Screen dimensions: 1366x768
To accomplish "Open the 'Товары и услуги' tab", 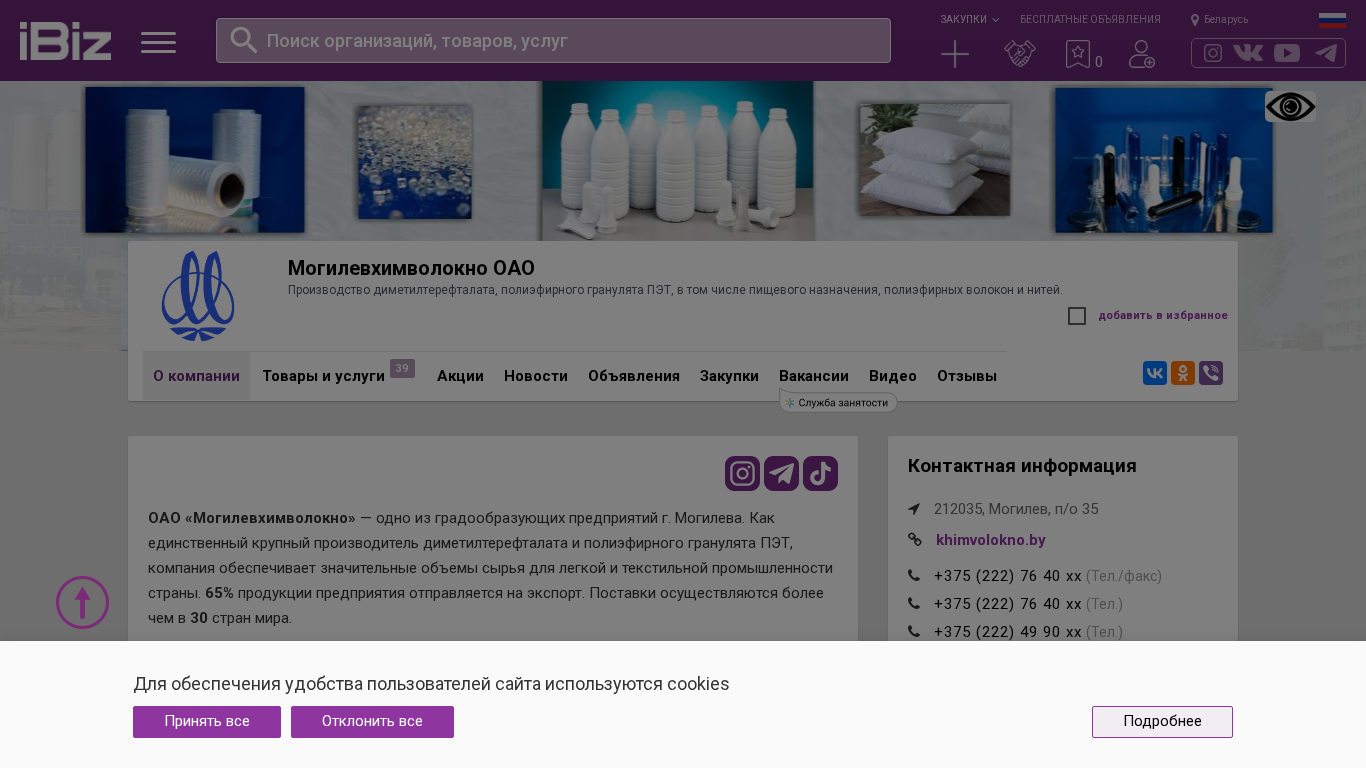I will pyautogui.click(x=323, y=376).
